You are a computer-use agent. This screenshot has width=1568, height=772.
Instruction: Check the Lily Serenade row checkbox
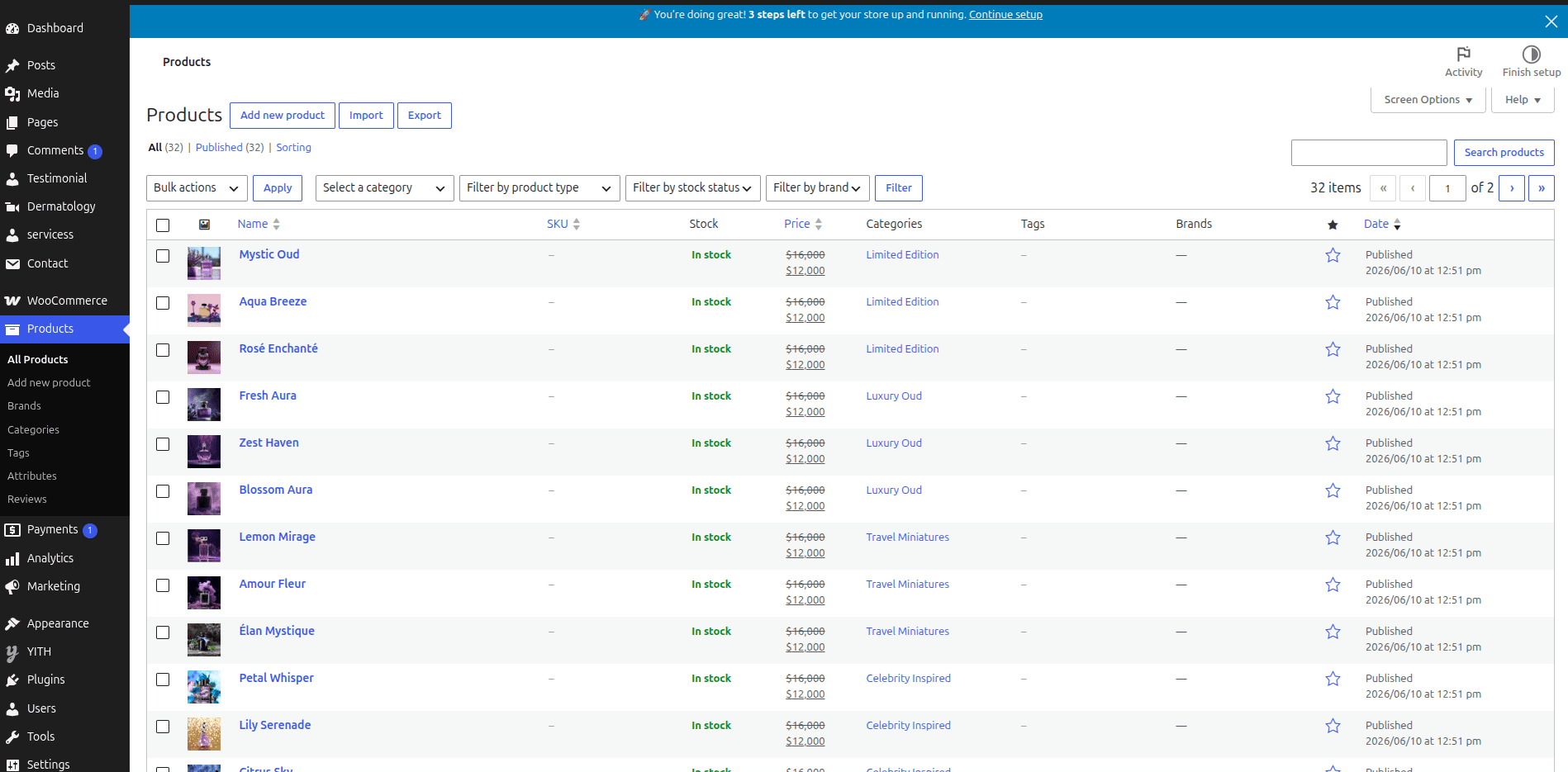click(163, 727)
